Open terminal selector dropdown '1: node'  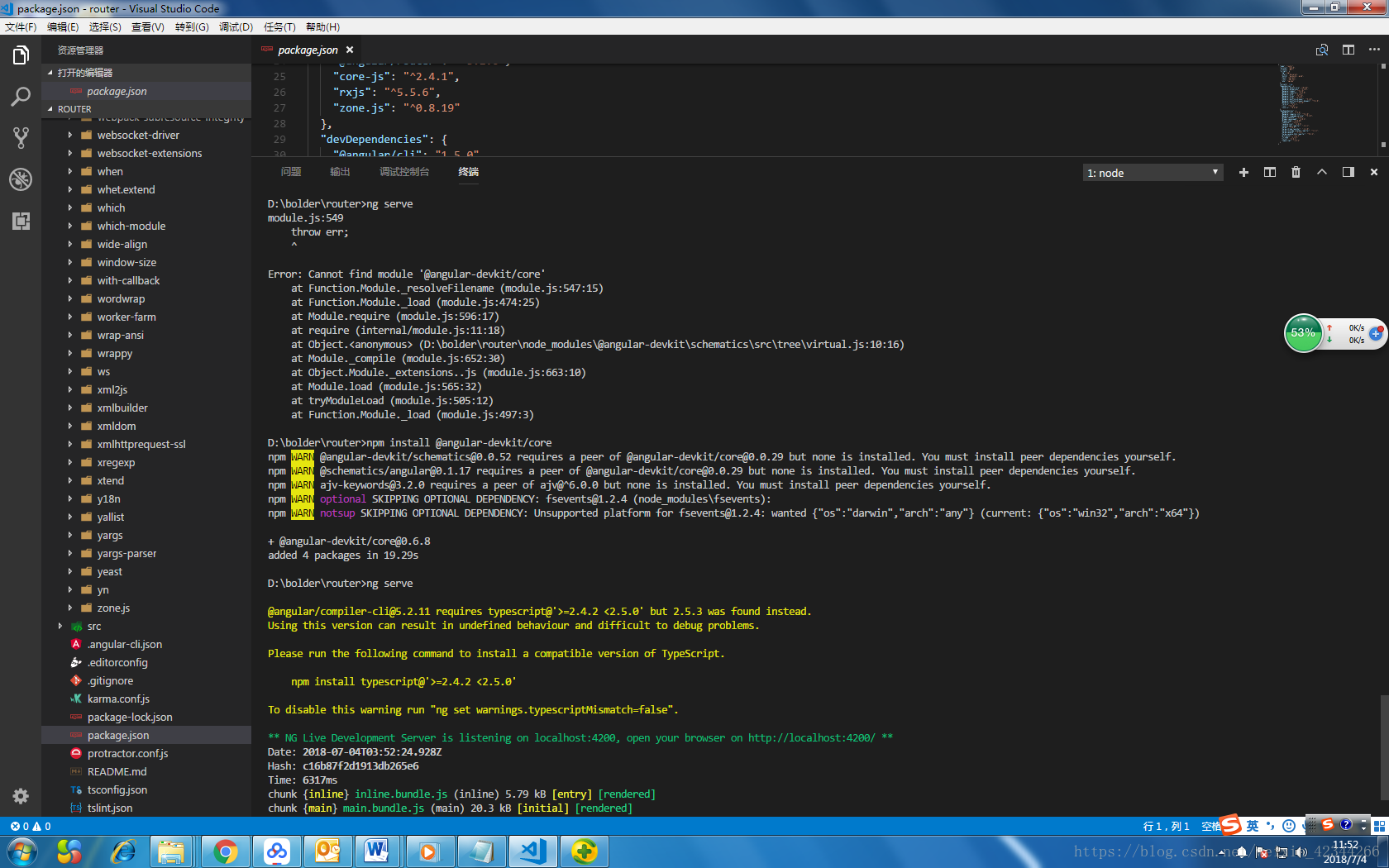1153,173
